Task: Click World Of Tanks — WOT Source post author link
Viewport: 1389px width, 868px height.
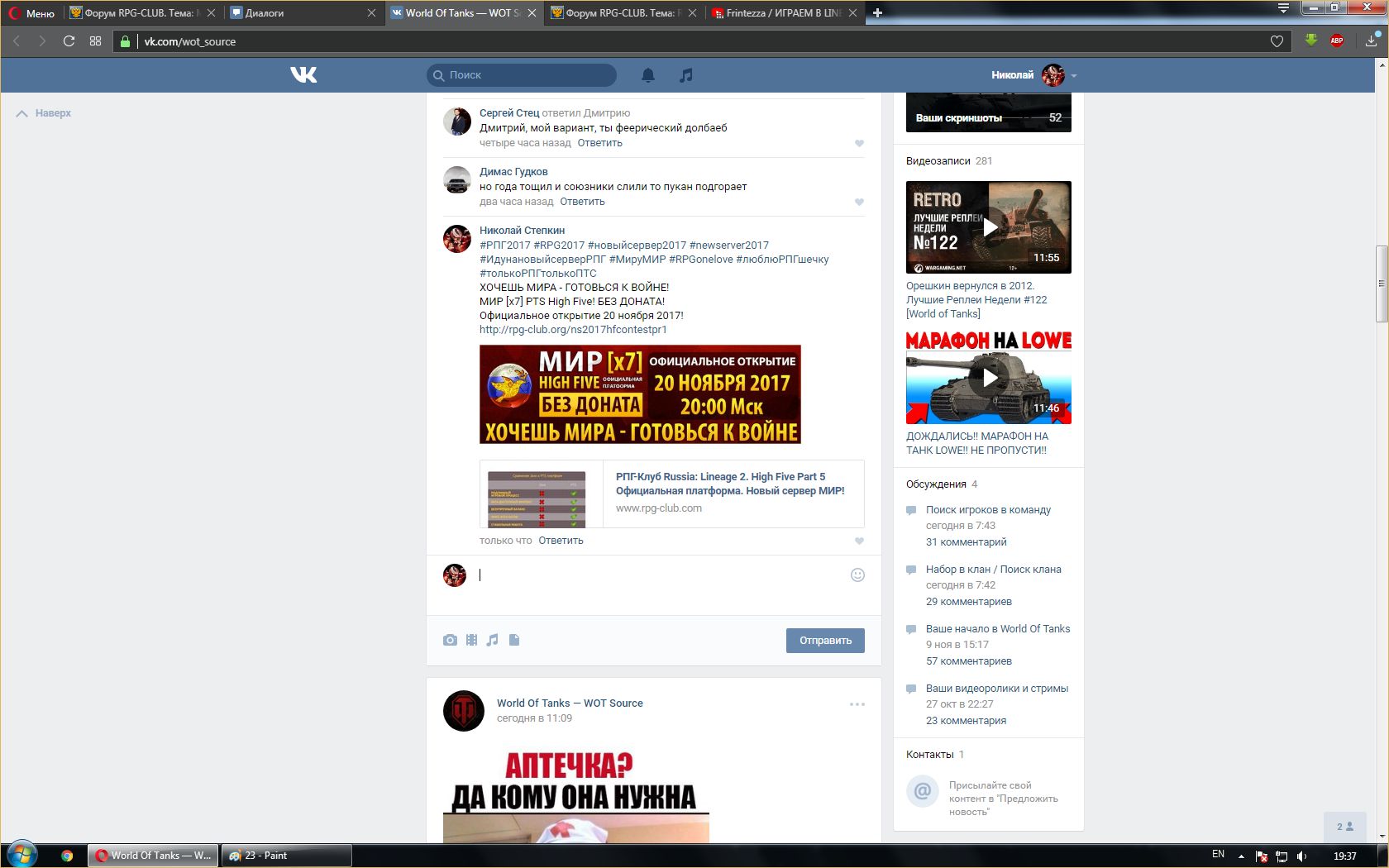Action: pyautogui.click(x=570, y=703)
